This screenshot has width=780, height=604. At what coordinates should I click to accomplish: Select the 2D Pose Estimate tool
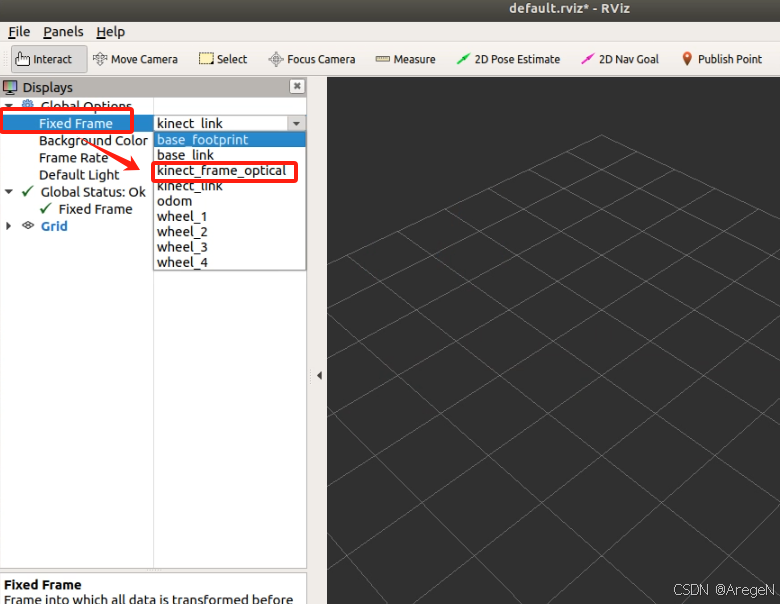(x=508, y=59)
